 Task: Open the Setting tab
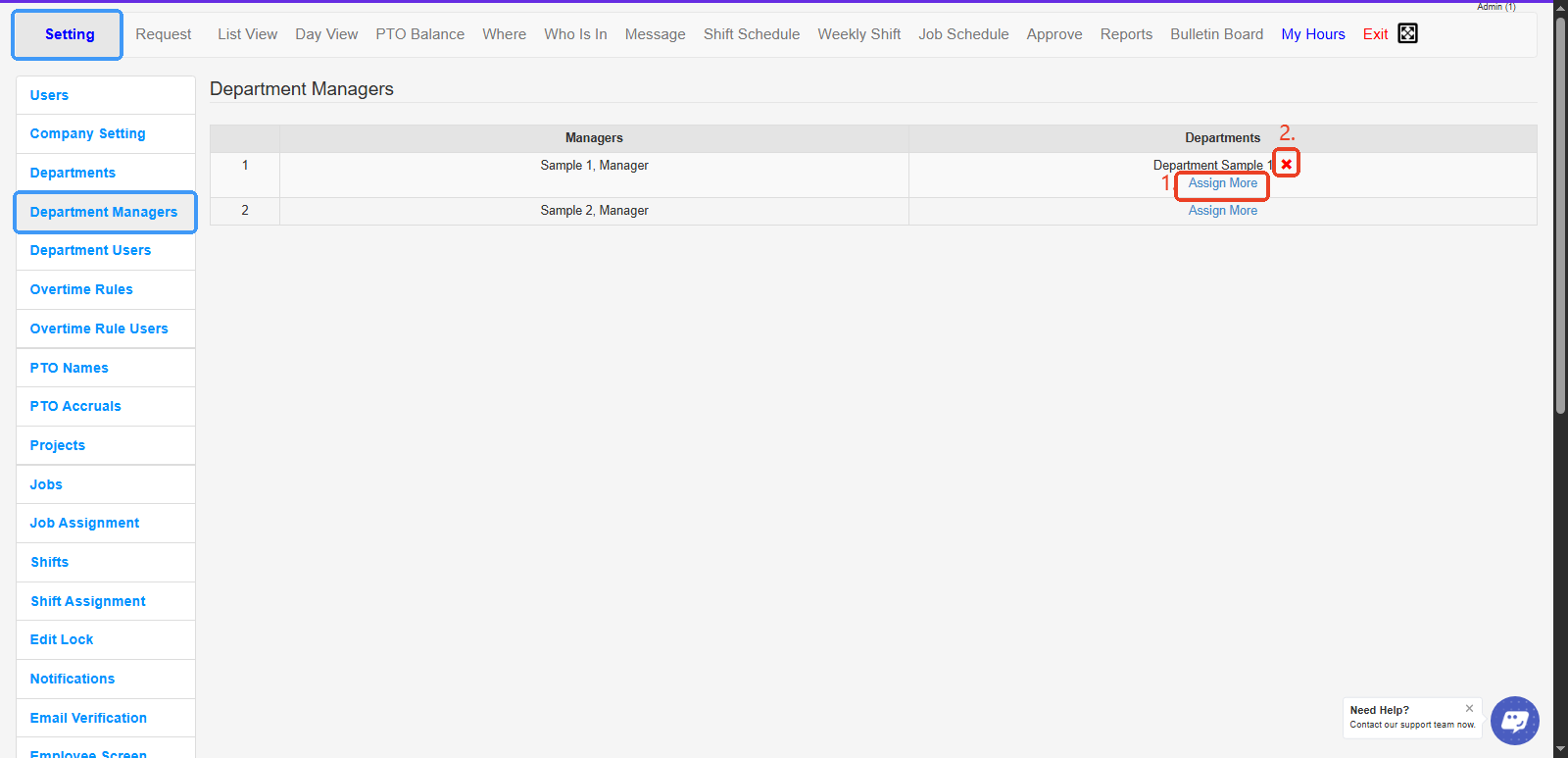tap(69, 34)
